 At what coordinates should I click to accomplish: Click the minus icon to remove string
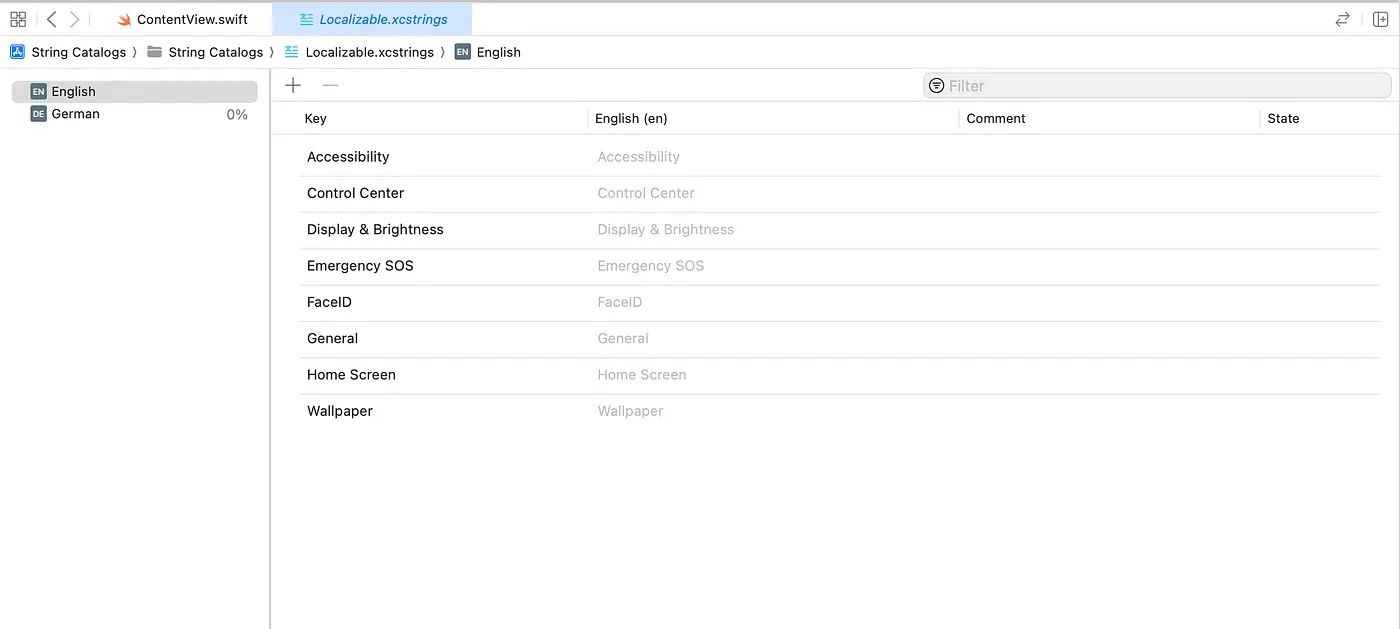330,86
